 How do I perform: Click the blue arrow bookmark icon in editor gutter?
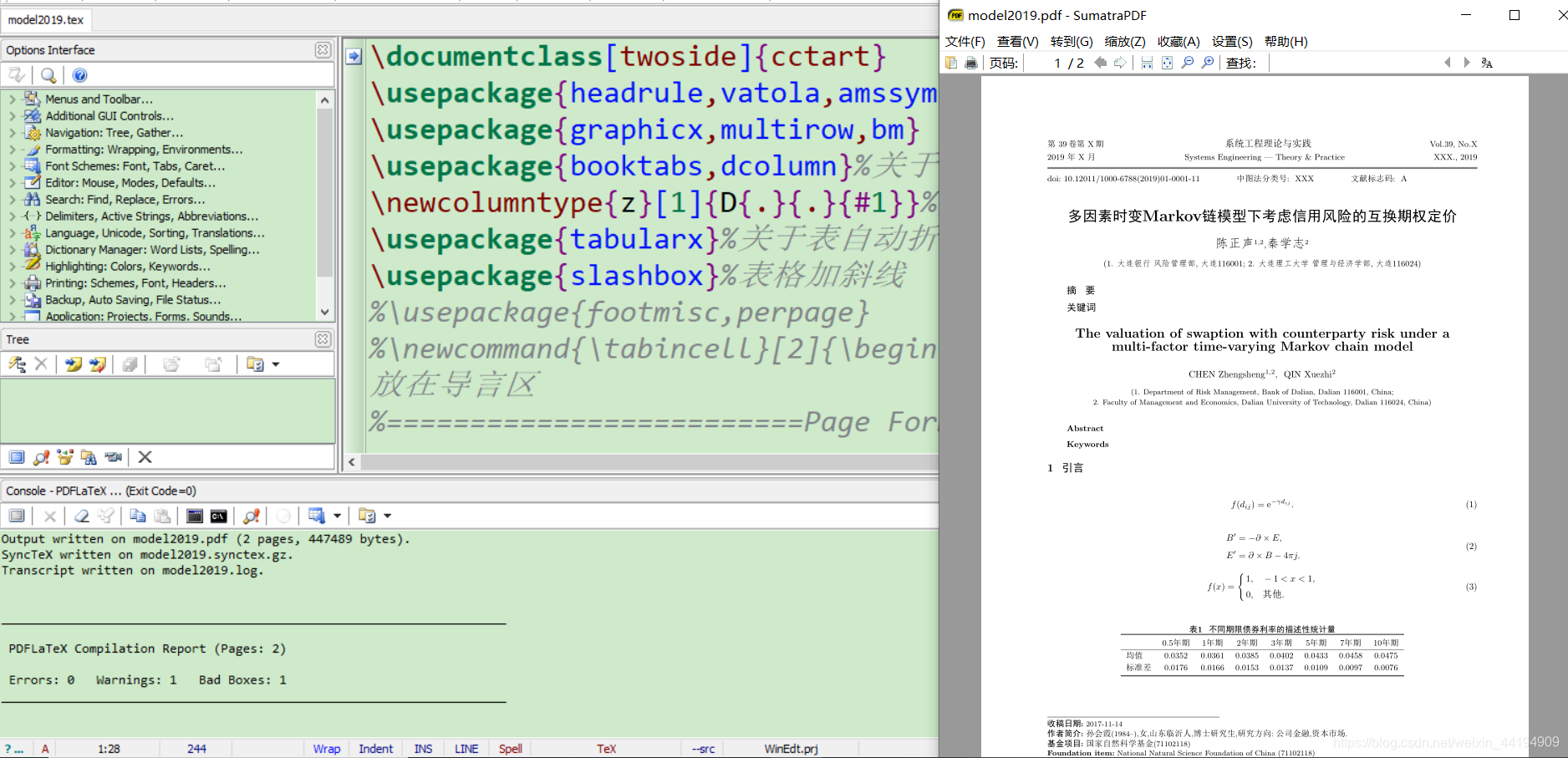(354, 56)
